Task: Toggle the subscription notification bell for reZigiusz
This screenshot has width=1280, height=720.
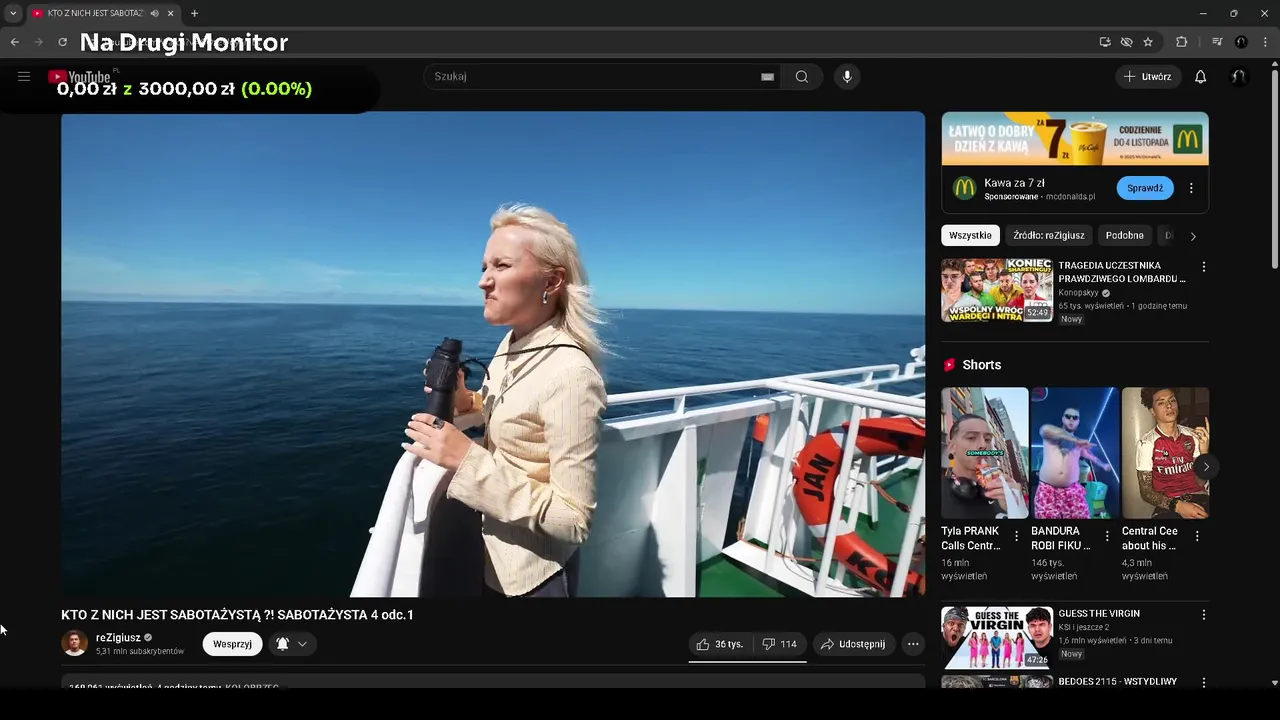Action: pos(292,644)
